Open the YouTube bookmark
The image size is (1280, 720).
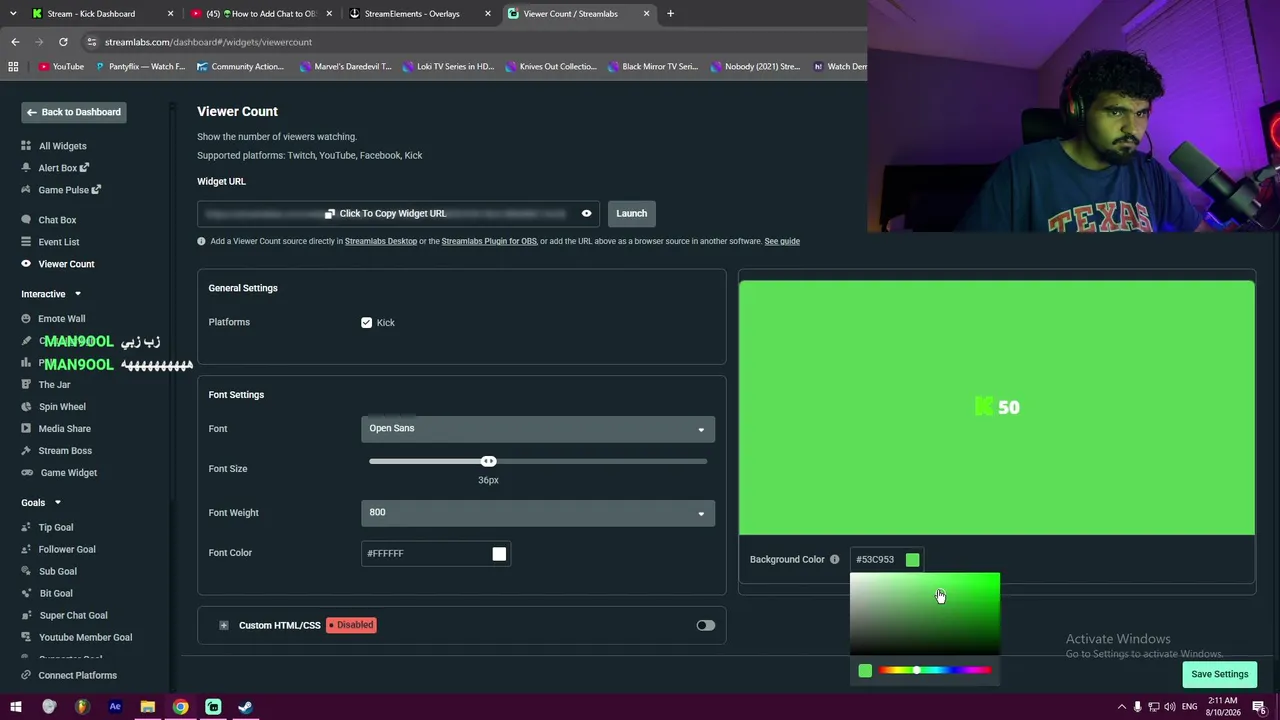click(x=61, y=67)
